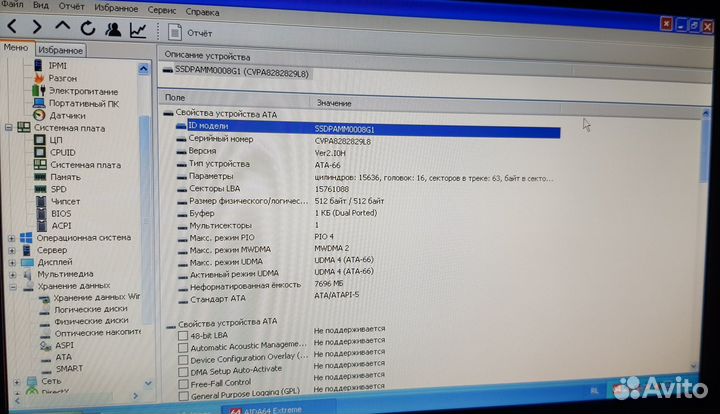
Task: Open the user preferences silhouette icon
Action: [x=113, y=29]
